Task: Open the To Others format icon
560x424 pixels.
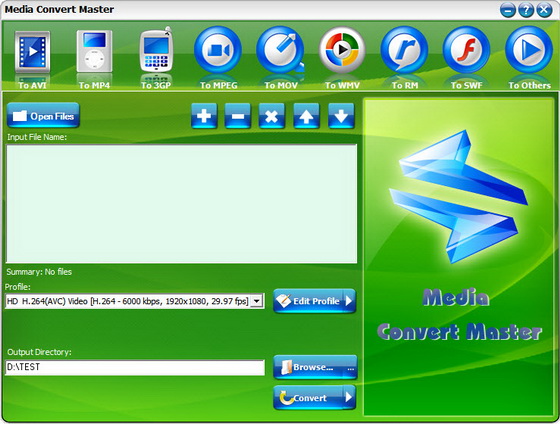Action: point(529,50)
